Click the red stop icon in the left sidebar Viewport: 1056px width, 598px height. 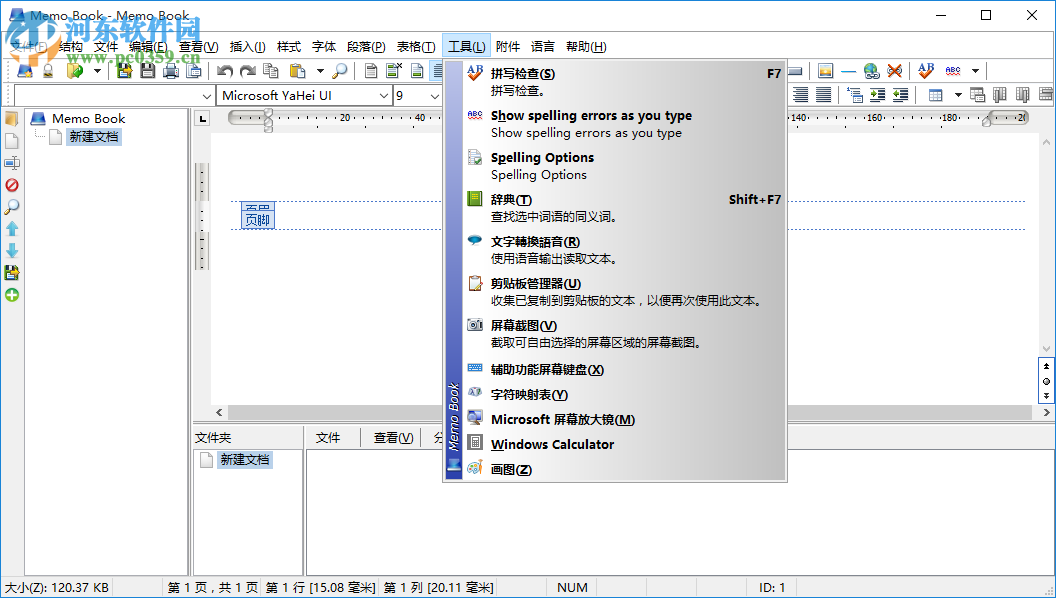pos(13,184)
